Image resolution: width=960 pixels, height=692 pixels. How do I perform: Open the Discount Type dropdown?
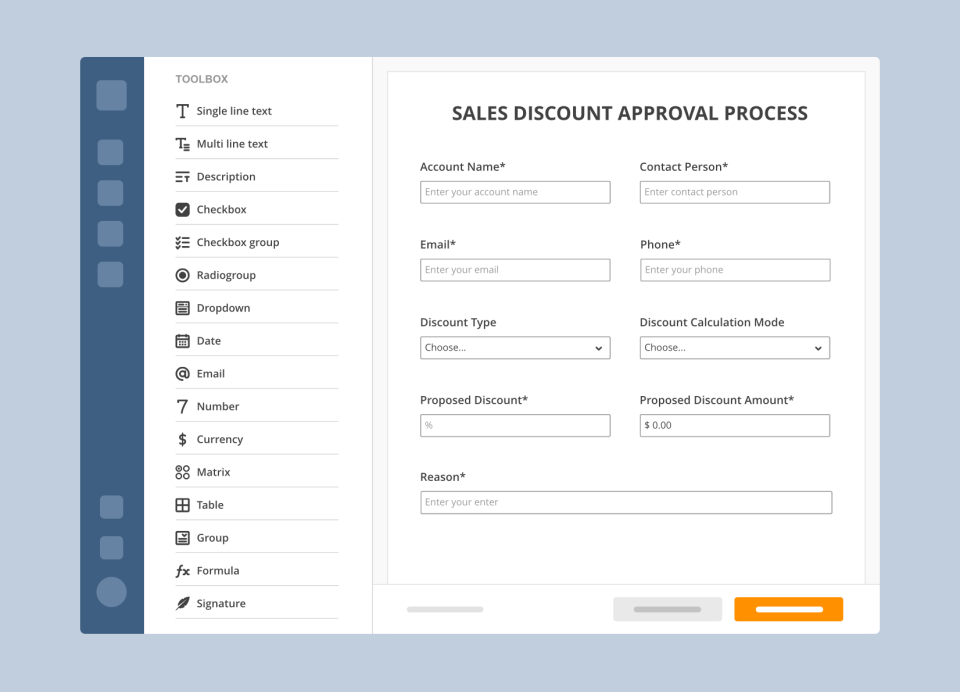(515, 348)
